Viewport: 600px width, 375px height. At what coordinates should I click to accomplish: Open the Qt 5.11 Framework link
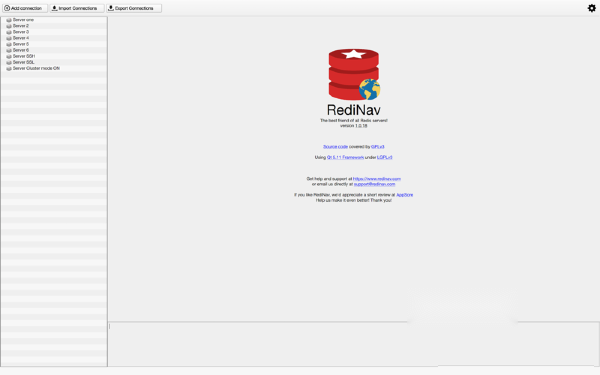click(x=345, y=157)
